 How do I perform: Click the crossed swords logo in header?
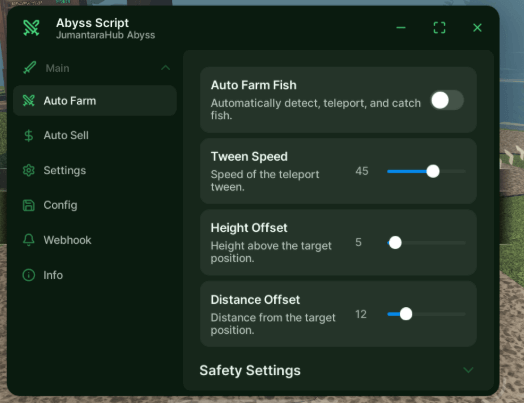click(31, 28)
